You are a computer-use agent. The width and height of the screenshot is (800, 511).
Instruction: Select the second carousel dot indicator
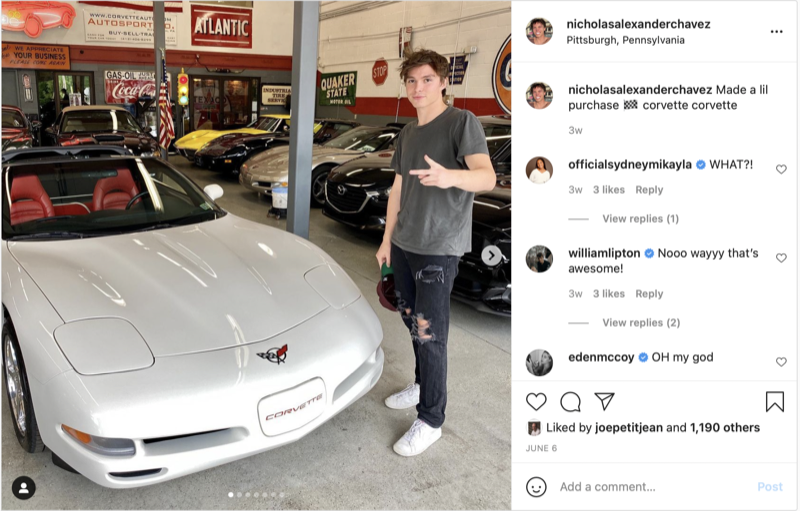239,495
